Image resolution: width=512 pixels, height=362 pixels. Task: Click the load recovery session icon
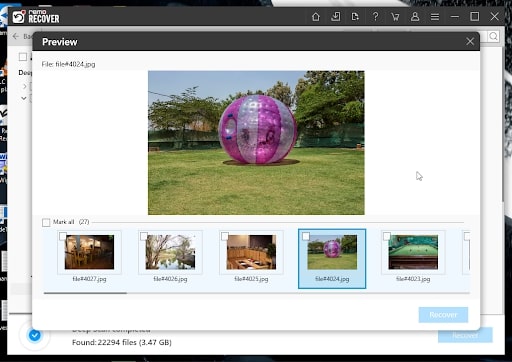[x=355, y=16]
